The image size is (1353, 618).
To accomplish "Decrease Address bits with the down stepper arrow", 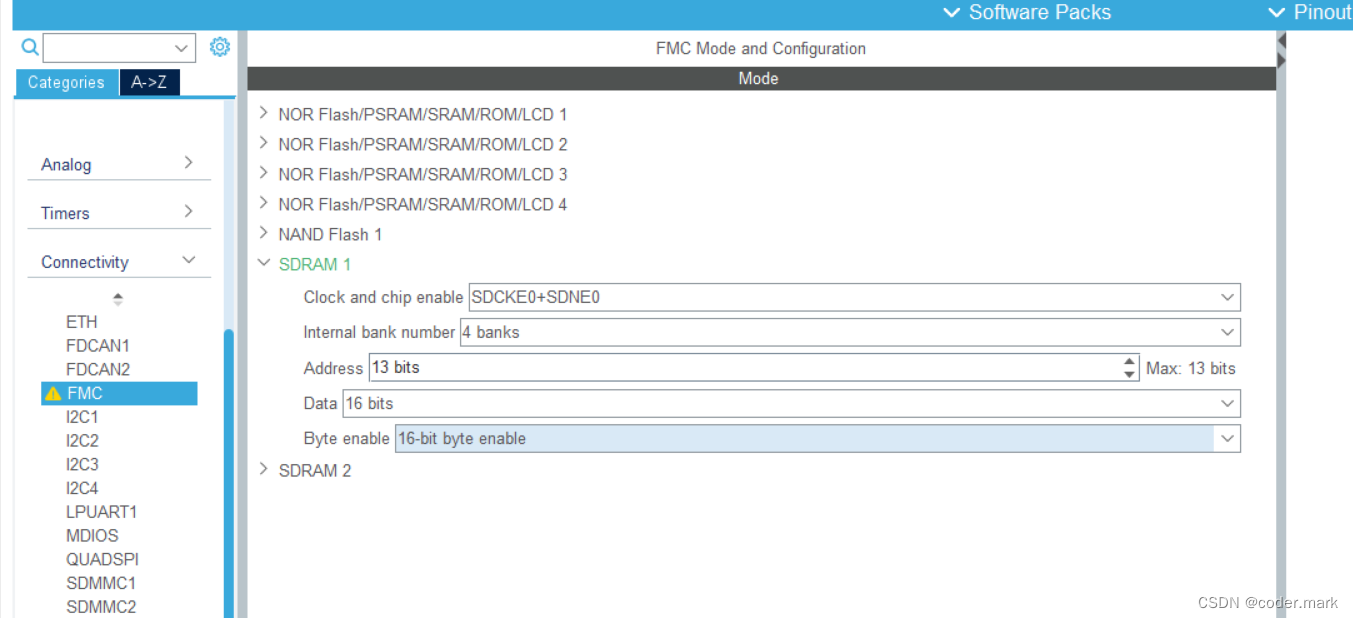I will (x=1129, y=373).
